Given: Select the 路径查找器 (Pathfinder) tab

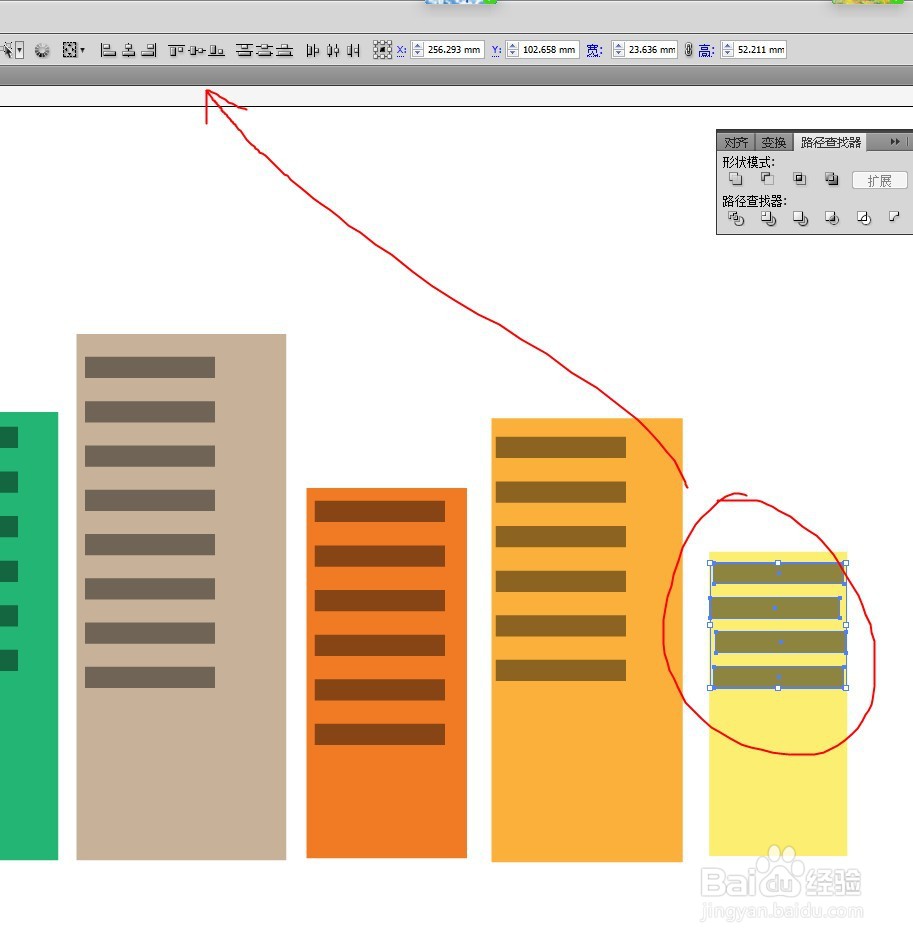Looking at the screenshot, I should (x=831, y=142).
